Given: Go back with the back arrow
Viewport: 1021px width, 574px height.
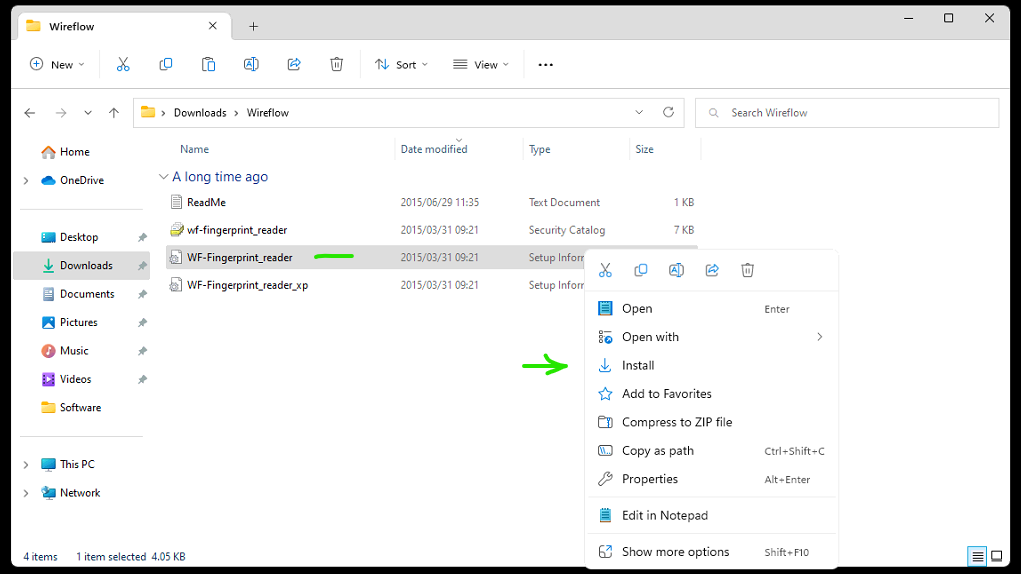Looking at the screenshot, I should point(30,113).
